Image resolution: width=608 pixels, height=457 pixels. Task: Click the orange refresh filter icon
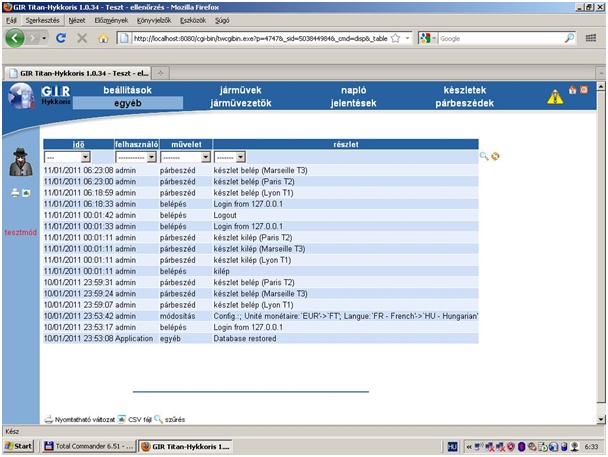pos(495,156)
